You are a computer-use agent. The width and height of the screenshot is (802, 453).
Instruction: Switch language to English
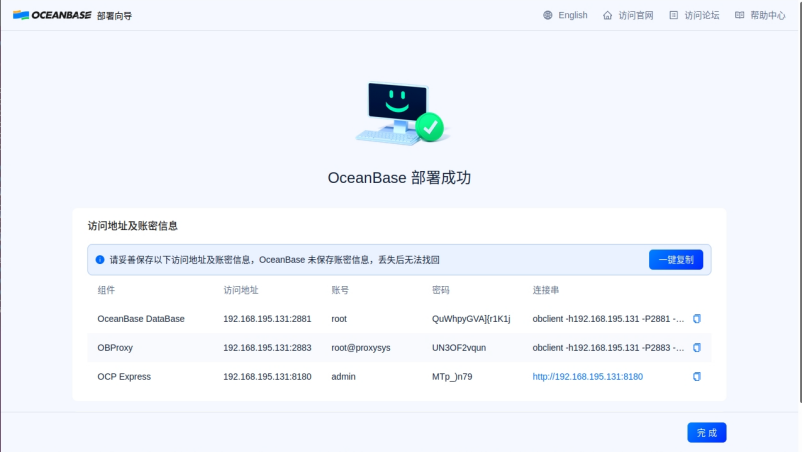[572, 15]
